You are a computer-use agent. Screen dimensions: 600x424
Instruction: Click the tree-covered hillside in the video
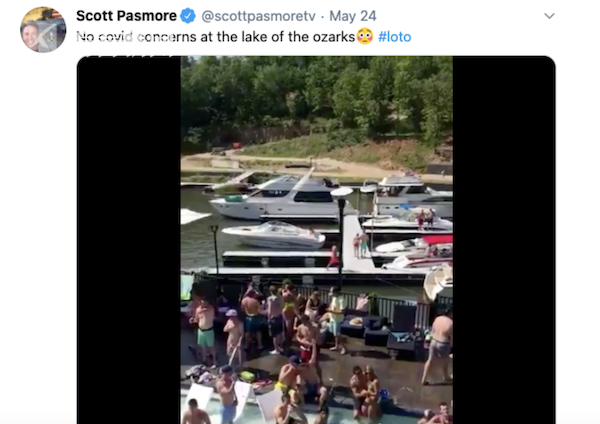tap(316, 99)
